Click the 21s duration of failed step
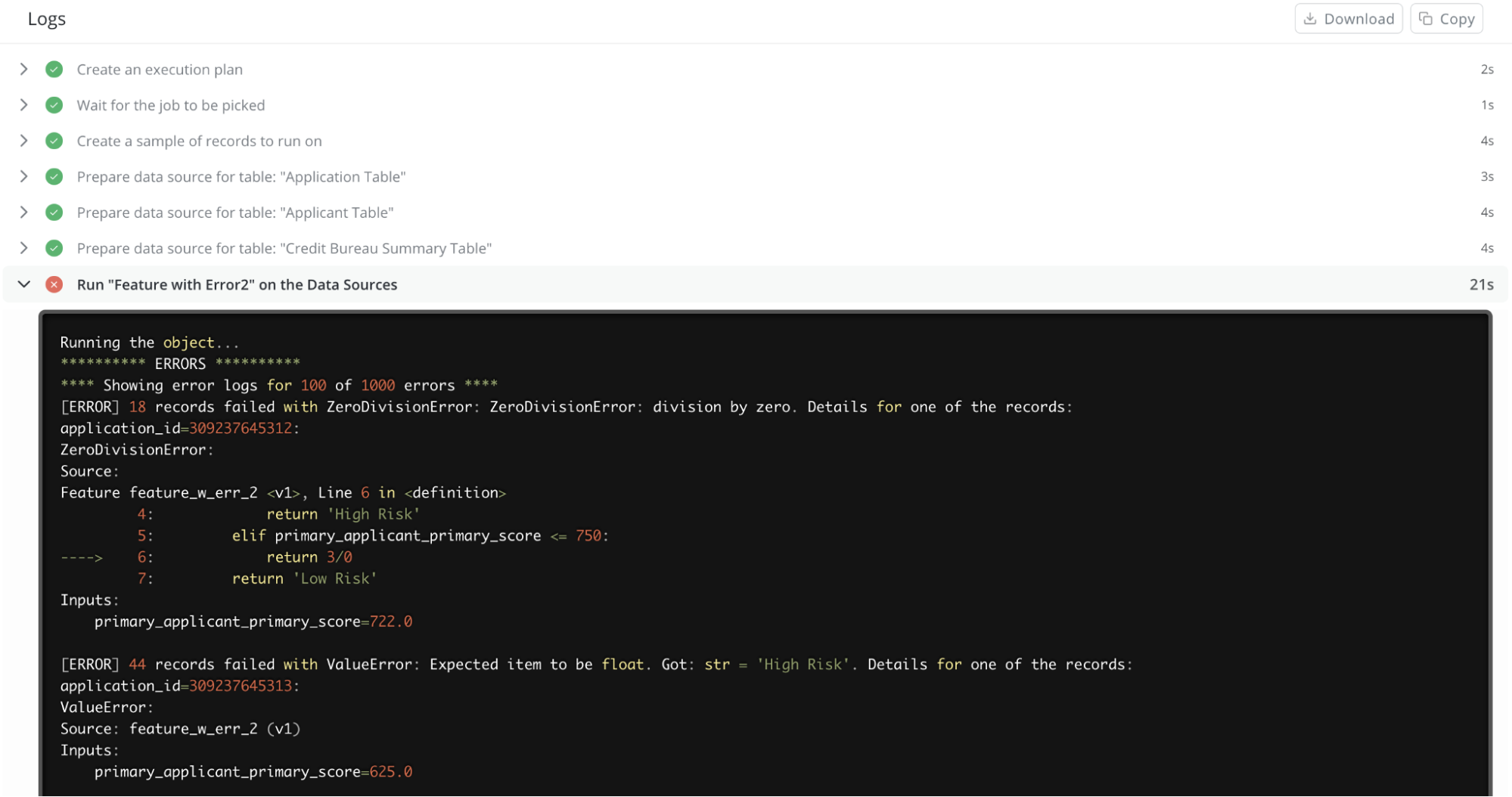Screen dimensions: 1512x797 click(x=1481, y=284)
